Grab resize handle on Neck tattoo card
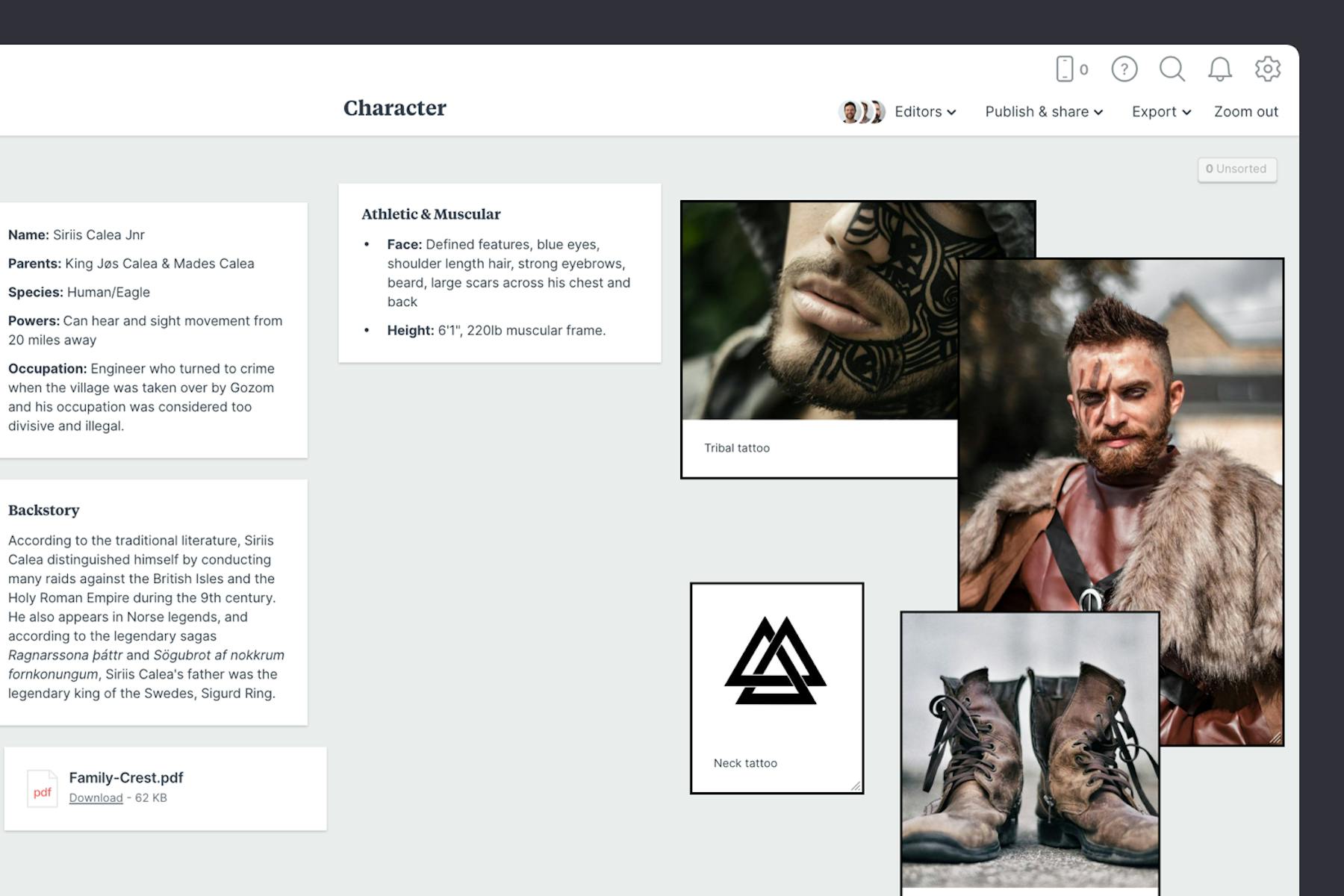 856,785
